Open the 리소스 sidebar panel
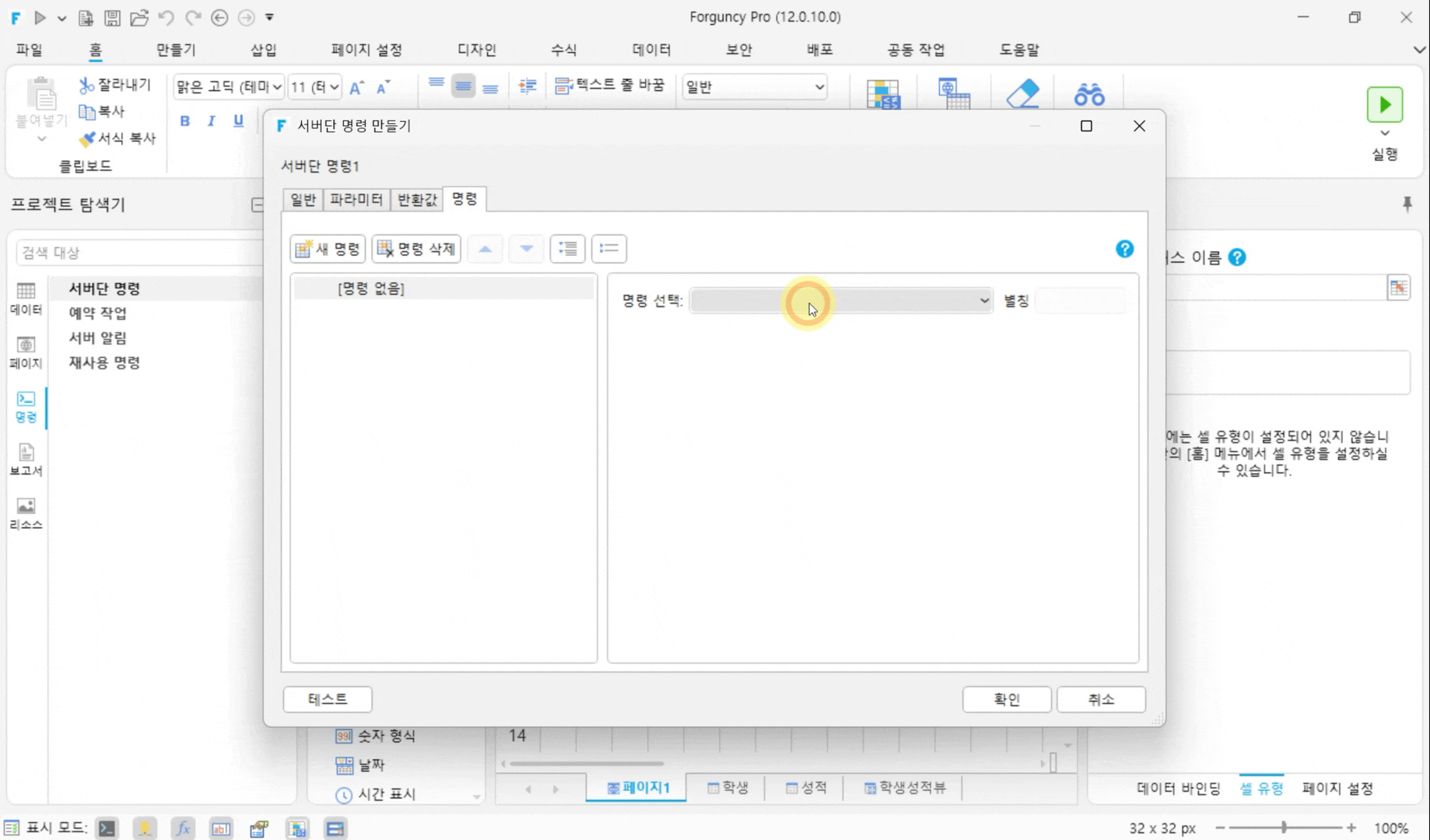 point(26,513)
